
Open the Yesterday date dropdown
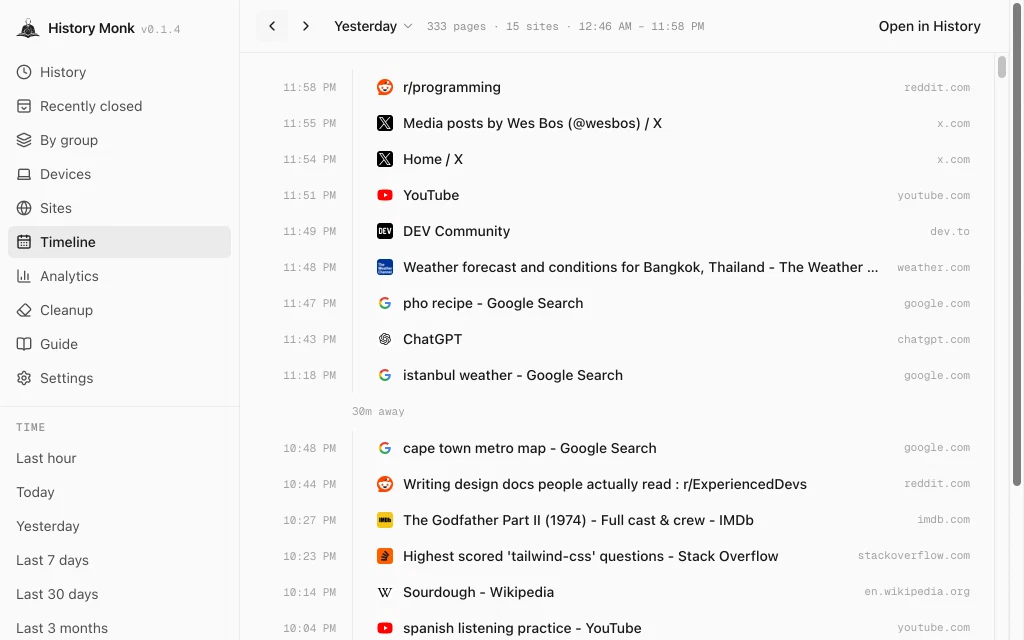coord(373,26)
